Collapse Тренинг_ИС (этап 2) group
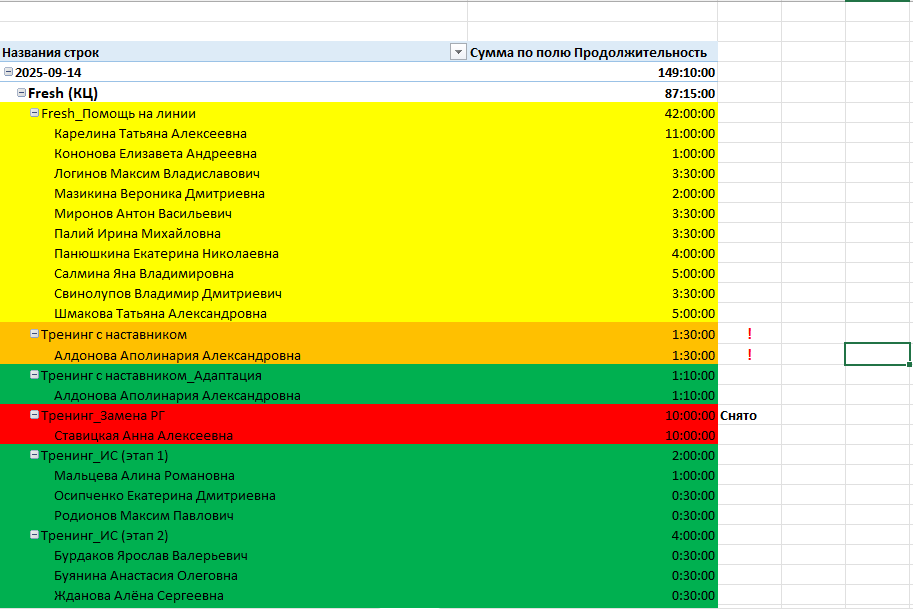 click(x=34, y=535)
